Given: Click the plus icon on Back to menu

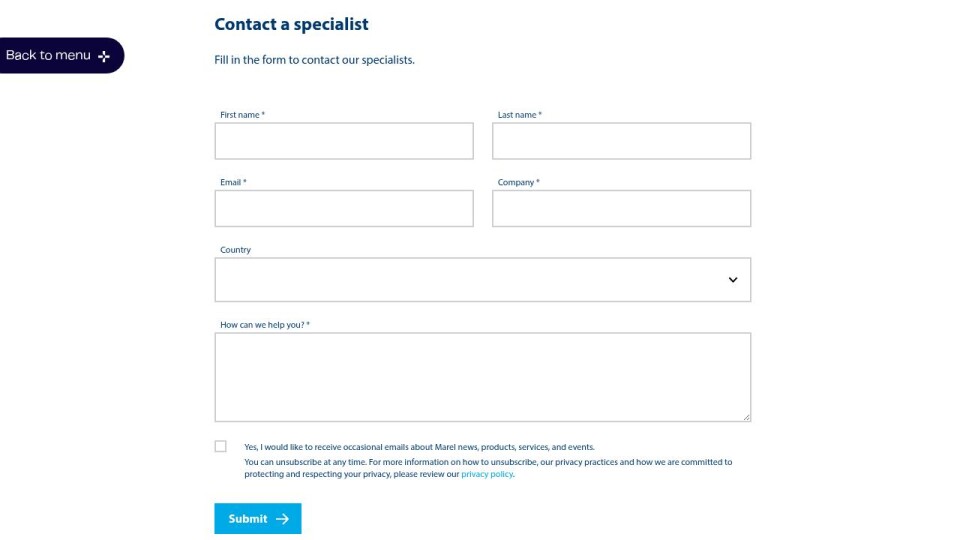Looking at the screenshot, I should [104, 56].
